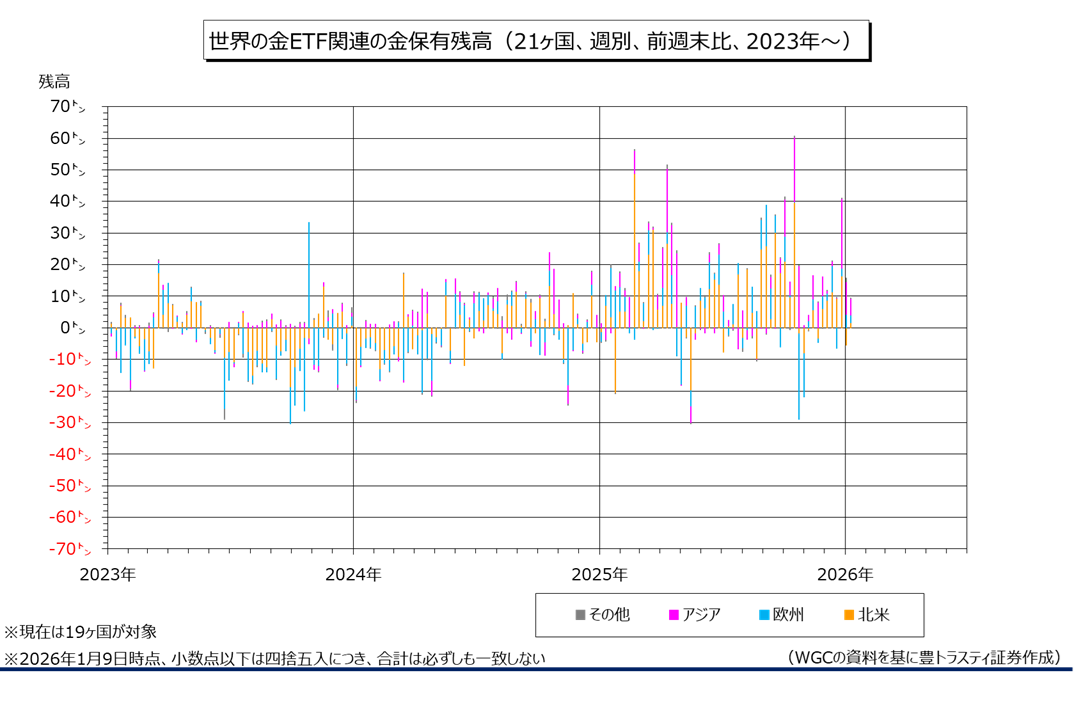The width and height of the screenshot is (1074, 707).
Task: Click the orange 北米 legend swatch
Action: pyautogui.click(x=848, y=615)
